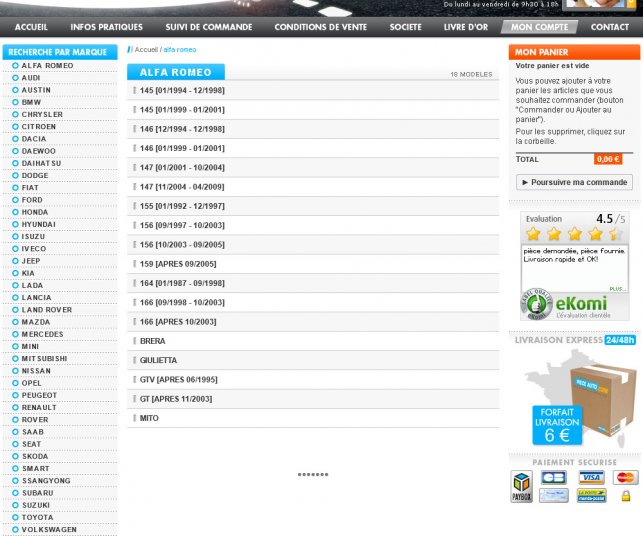Click the VISA payment icon
This screenshot has width=643, height=536.
591,478
